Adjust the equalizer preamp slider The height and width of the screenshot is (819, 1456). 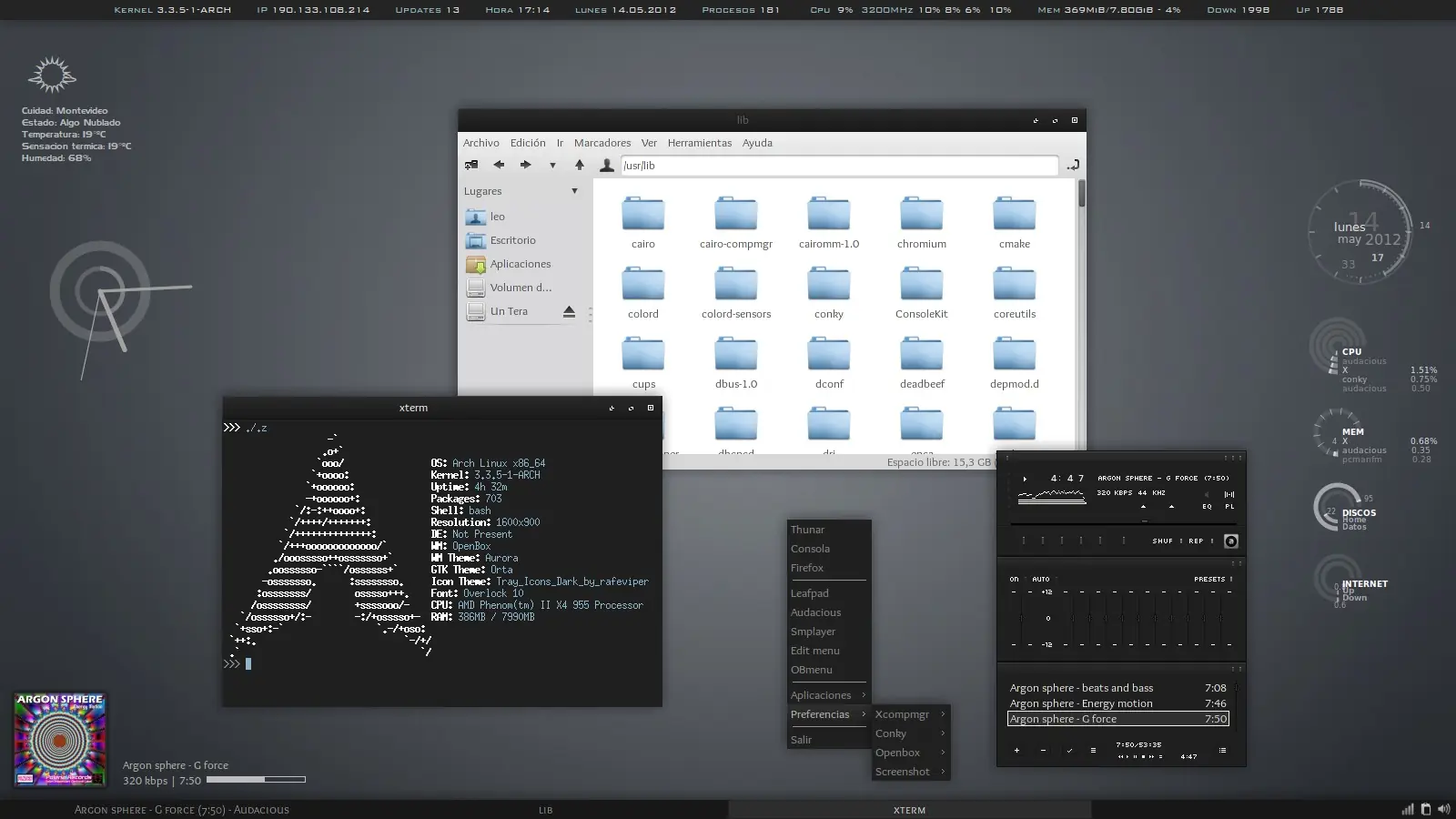[1021, 618]
